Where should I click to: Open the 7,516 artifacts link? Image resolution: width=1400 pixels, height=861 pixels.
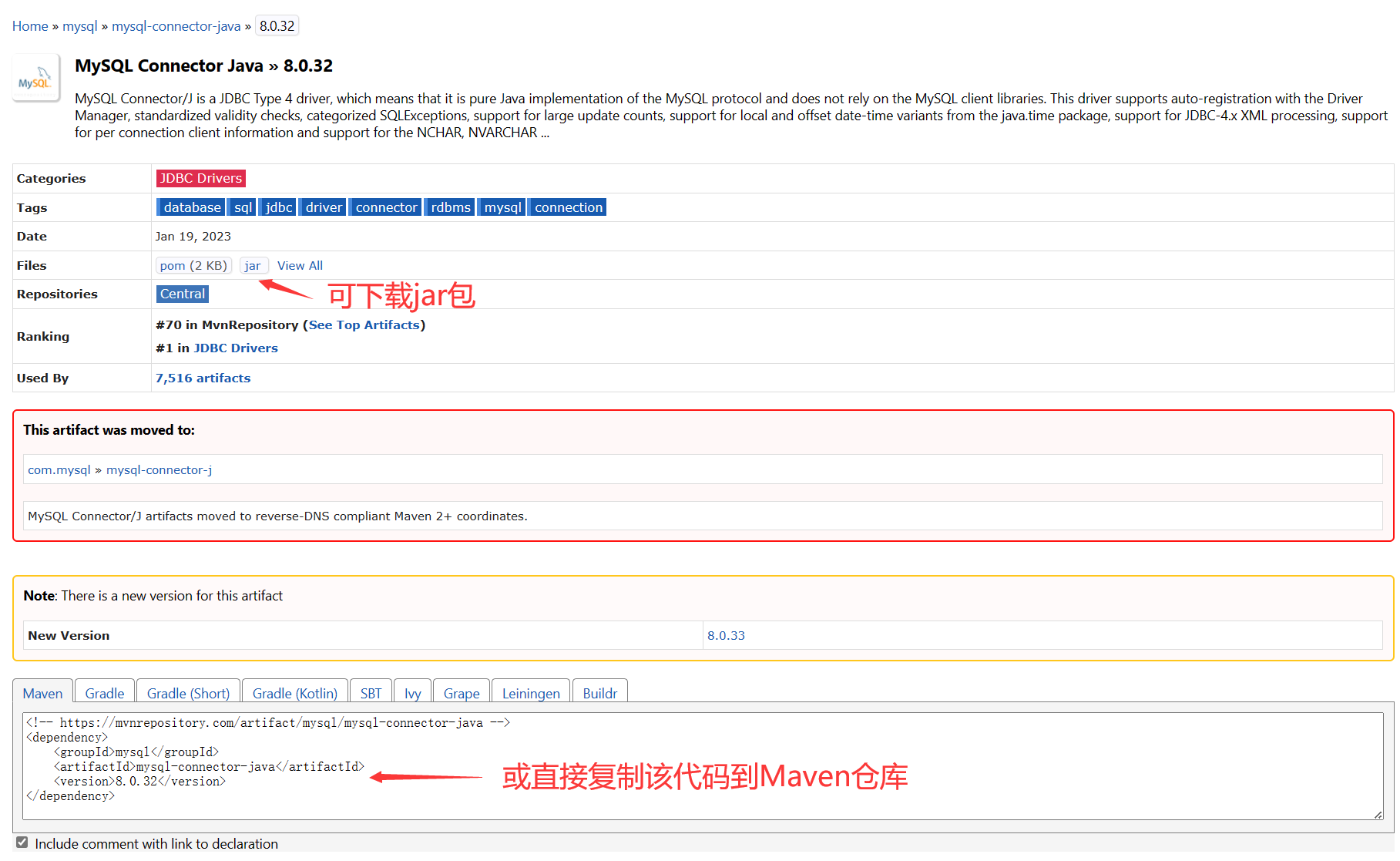tap(203, 378)
